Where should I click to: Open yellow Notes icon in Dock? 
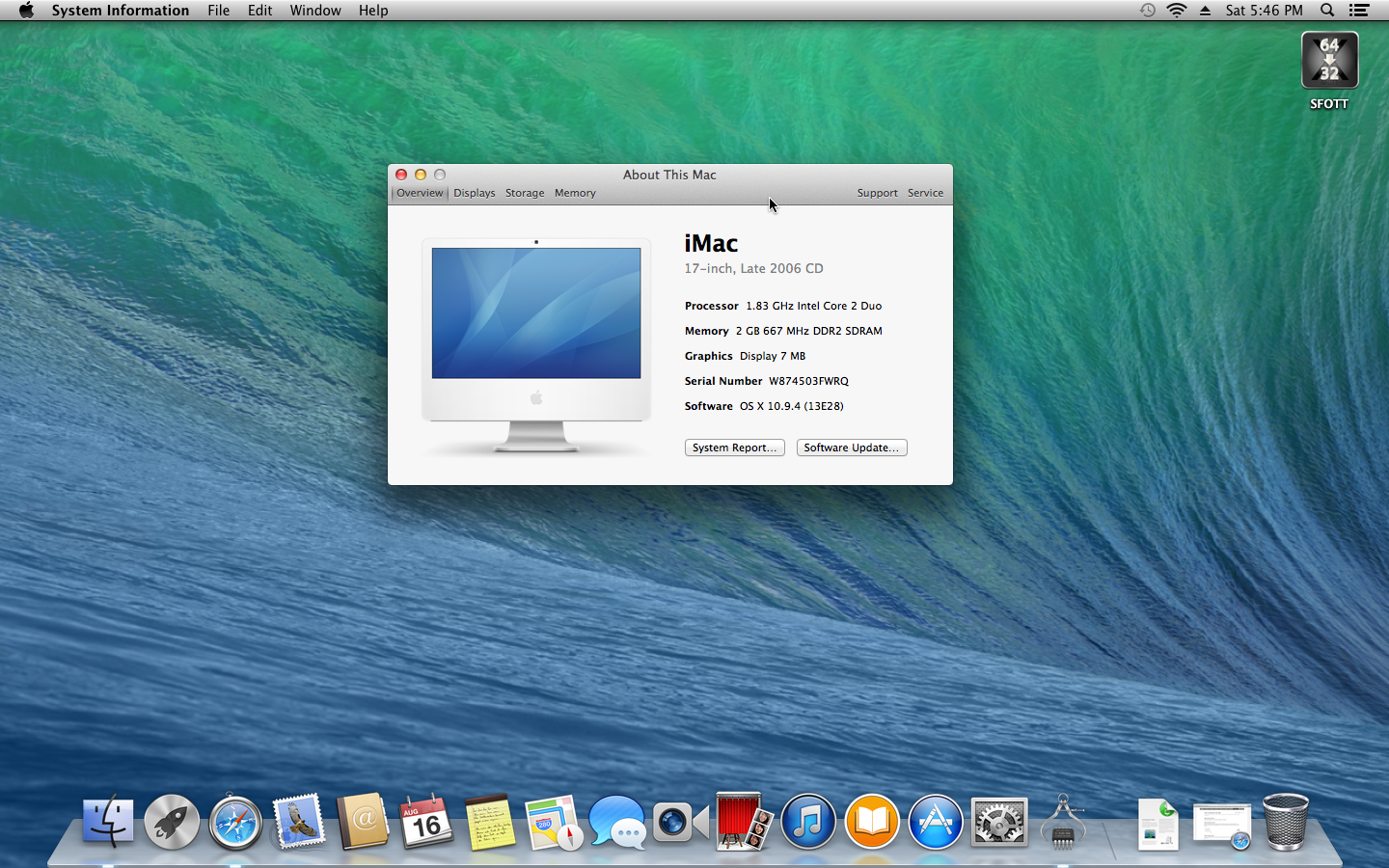(x=490, y=822)
